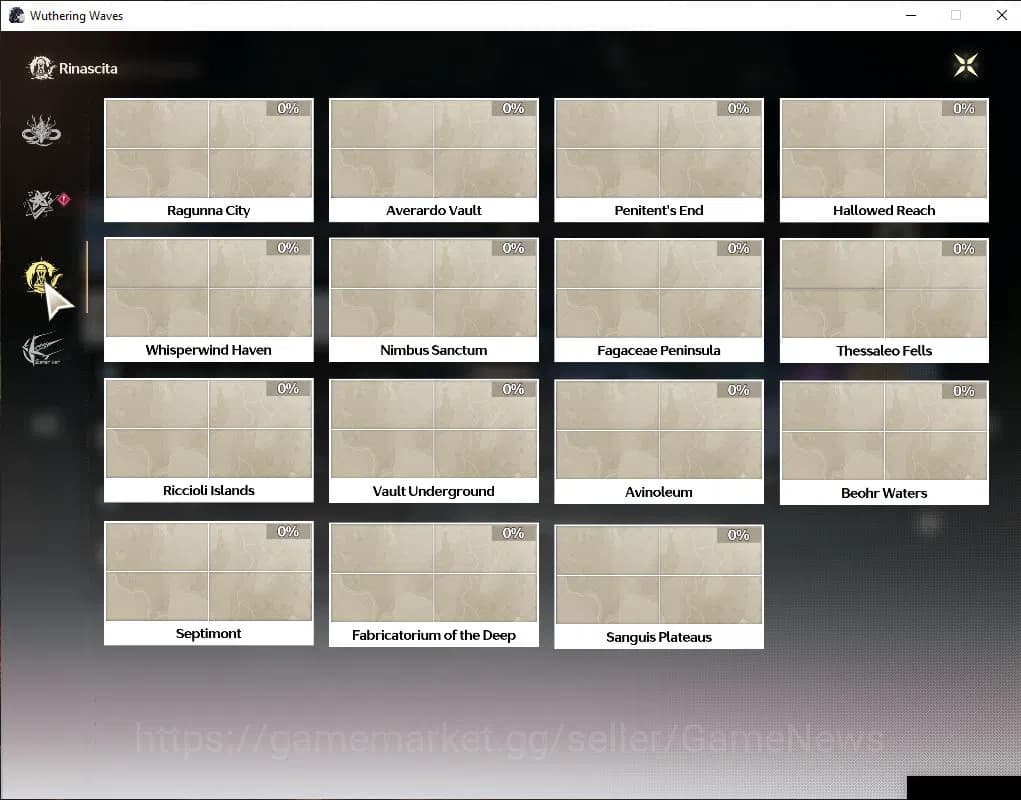The width and height of the screenshot is (1021, 800).
Task: Click the Wuthering Waves title bar icon
Action: coord(16,15)
